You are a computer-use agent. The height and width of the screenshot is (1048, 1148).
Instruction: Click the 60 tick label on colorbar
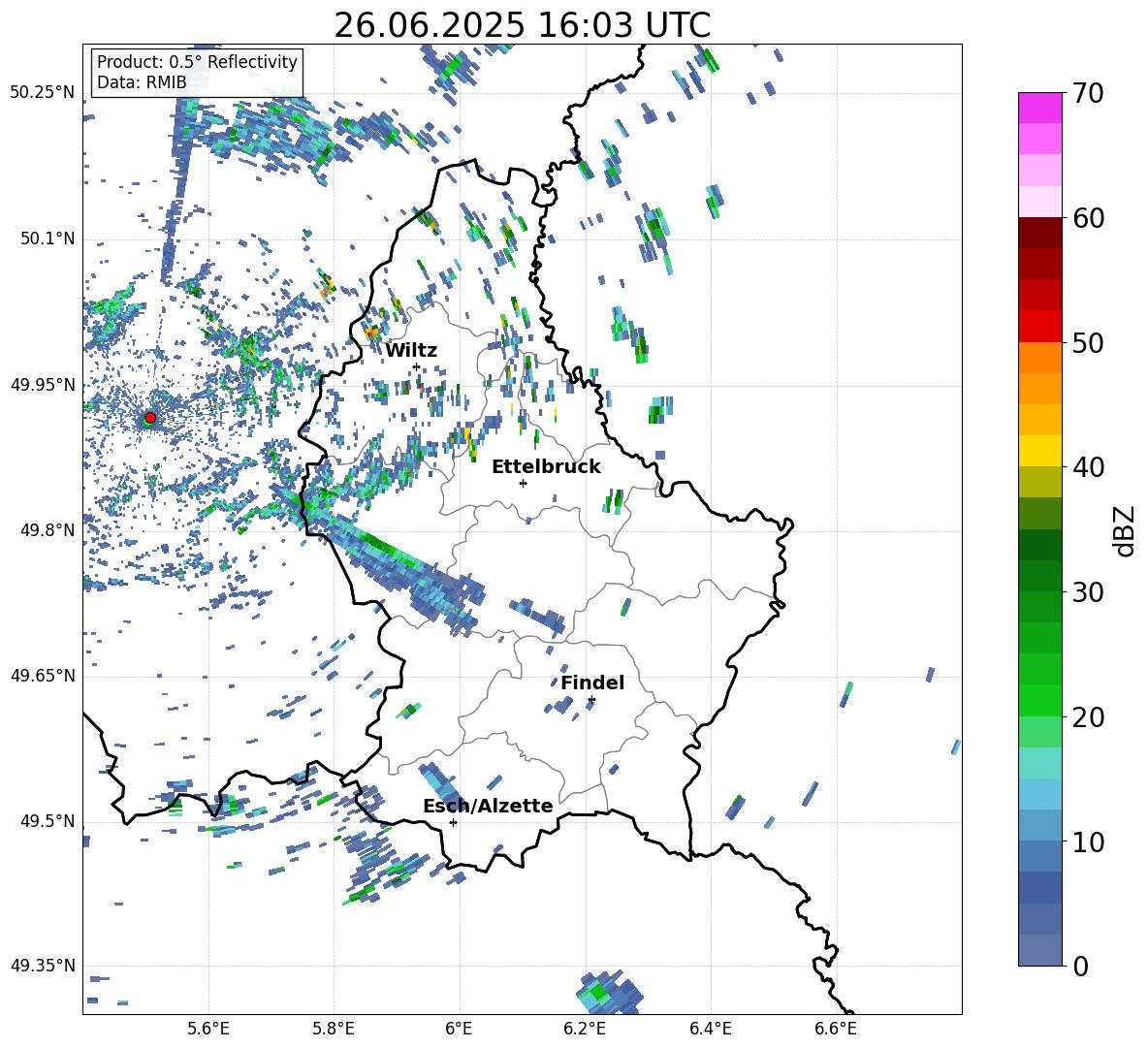click(x=1087, y=218)
